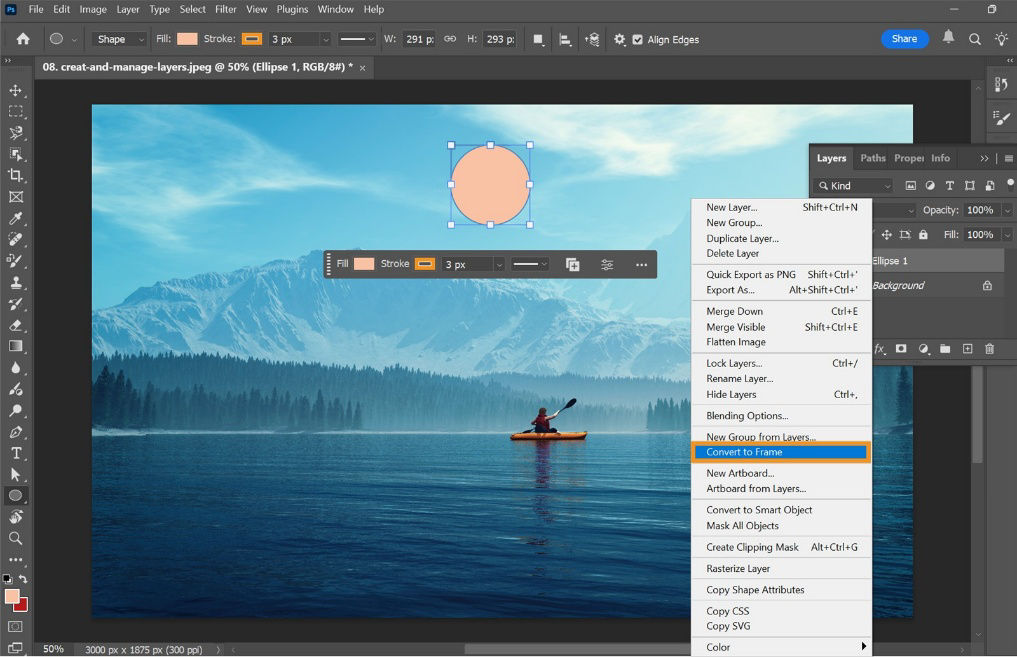Click the Add layer mask icon

[901, 349]
